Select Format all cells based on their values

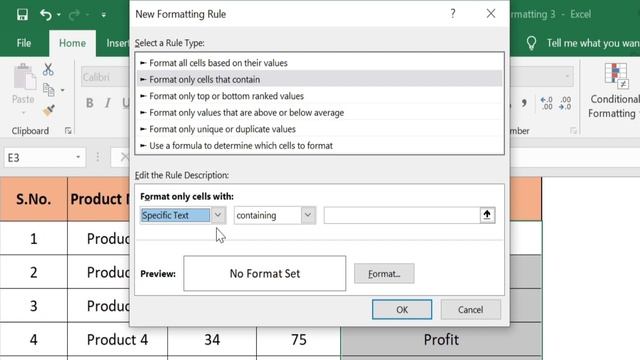[x=319, y=63]
